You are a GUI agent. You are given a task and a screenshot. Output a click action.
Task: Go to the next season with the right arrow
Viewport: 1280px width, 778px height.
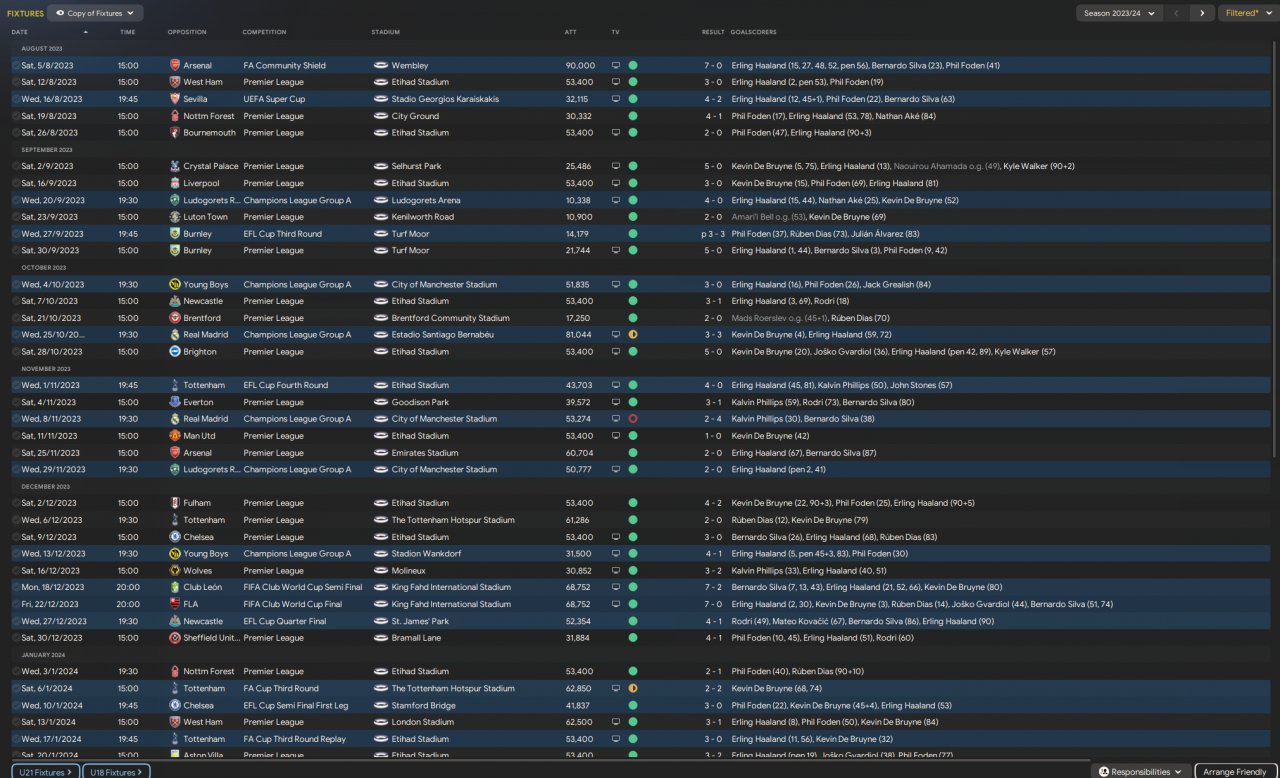[x=1202, y=13]
